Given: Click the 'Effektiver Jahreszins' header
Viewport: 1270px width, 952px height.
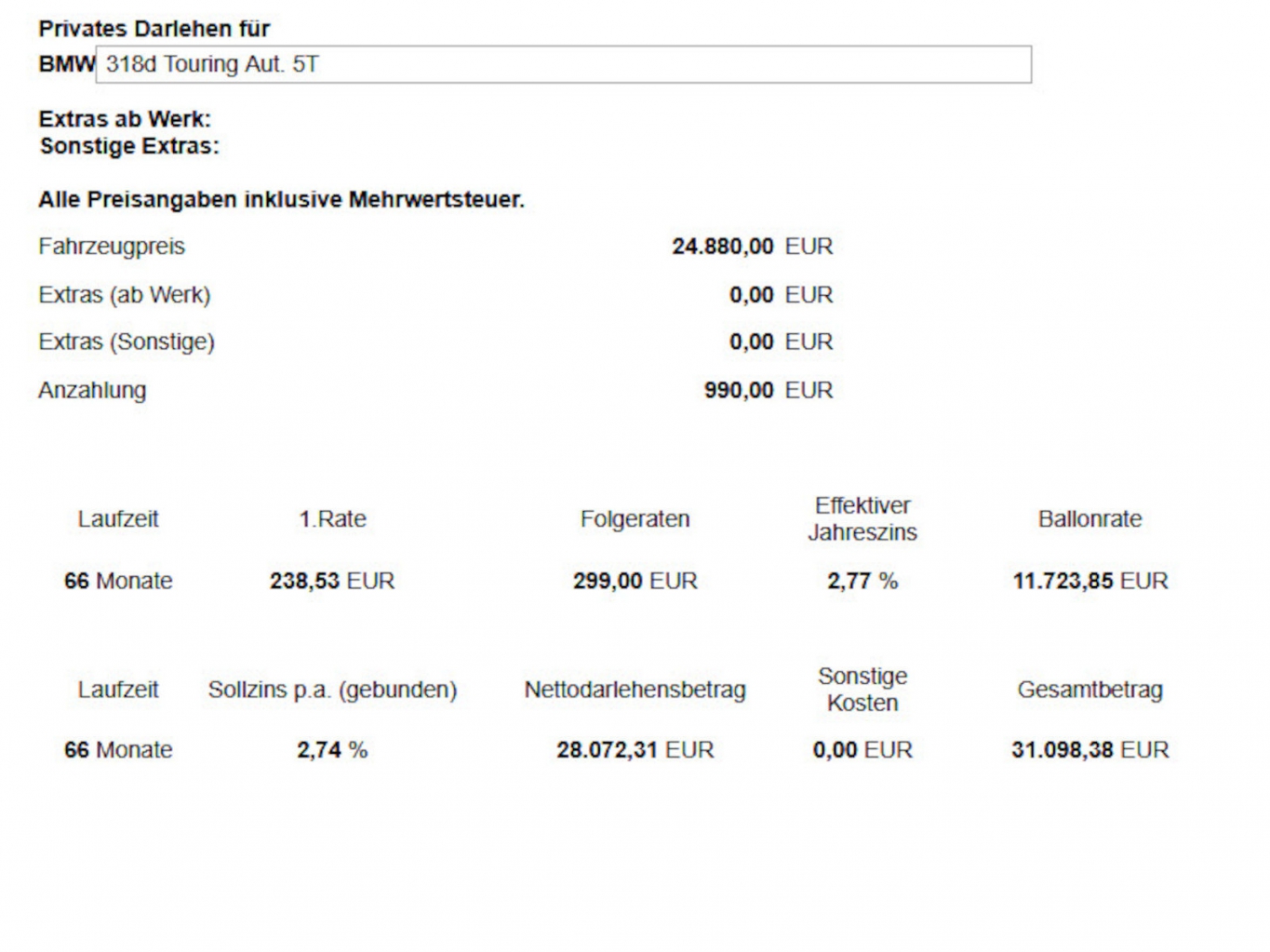Looking at the screenshot, I should (862, 518).
